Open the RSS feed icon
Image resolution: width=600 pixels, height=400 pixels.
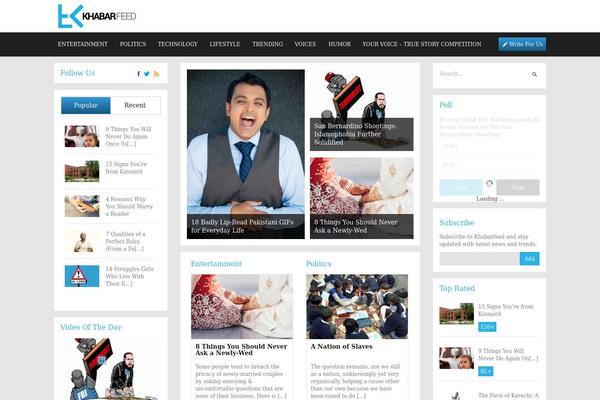tap(156, 74)
